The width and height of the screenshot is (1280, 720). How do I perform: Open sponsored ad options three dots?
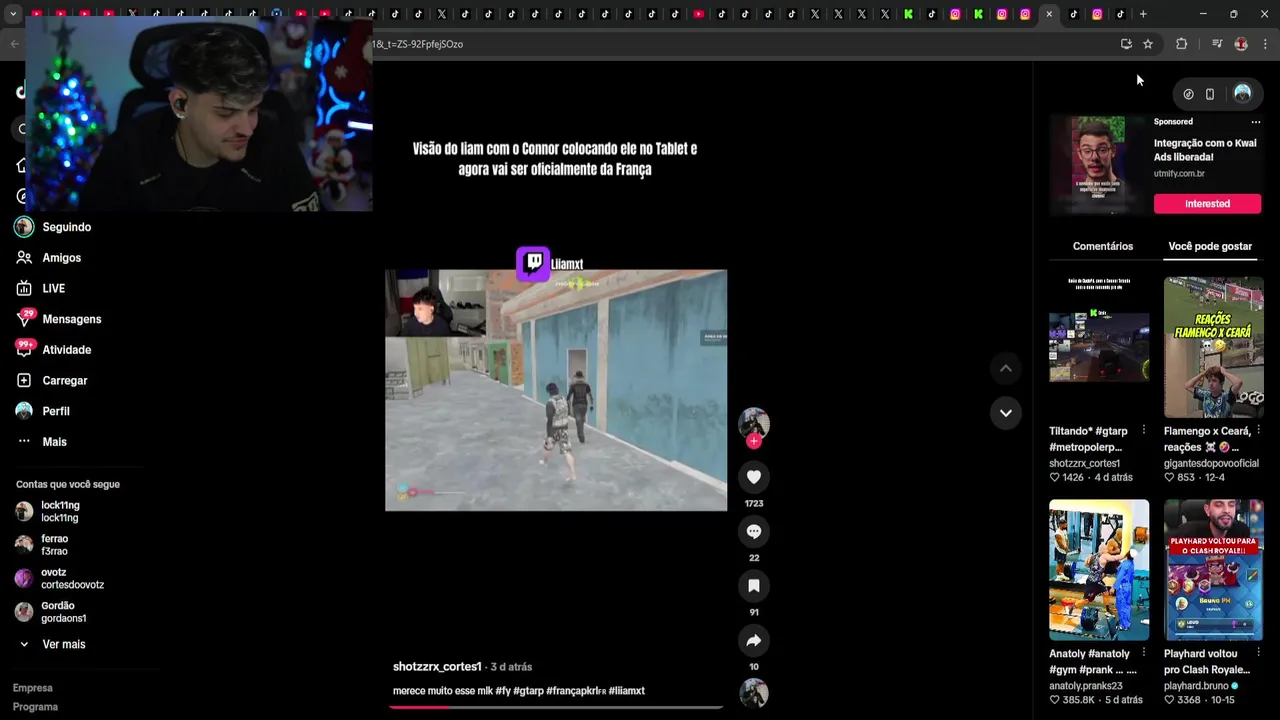[1256, 122]
